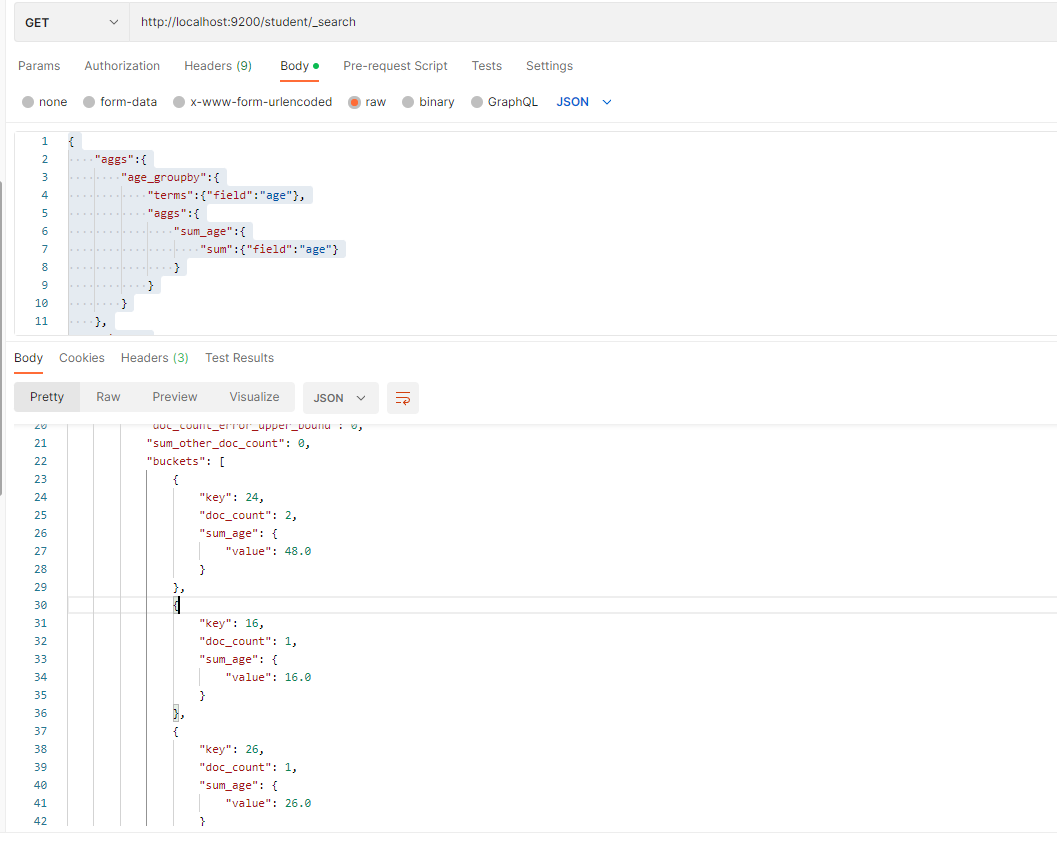Image resolution: width=1057 pixels, height=851 pixels.
Task: Open the request Headers (9) tab
Action: click(218, 66)
